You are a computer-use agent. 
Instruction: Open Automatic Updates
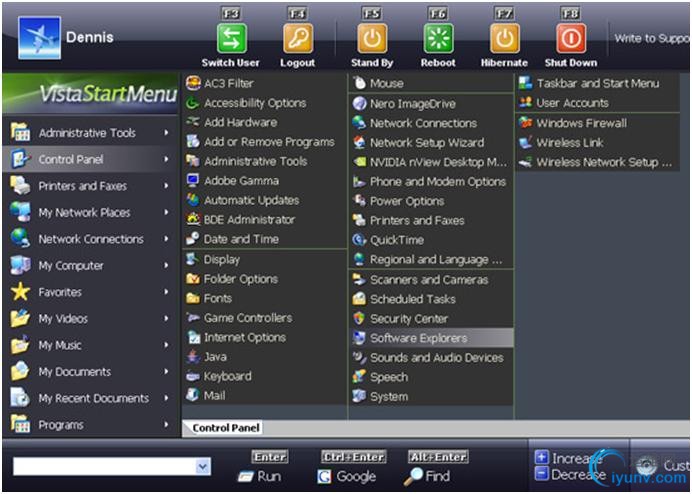[x=265, y=200]
